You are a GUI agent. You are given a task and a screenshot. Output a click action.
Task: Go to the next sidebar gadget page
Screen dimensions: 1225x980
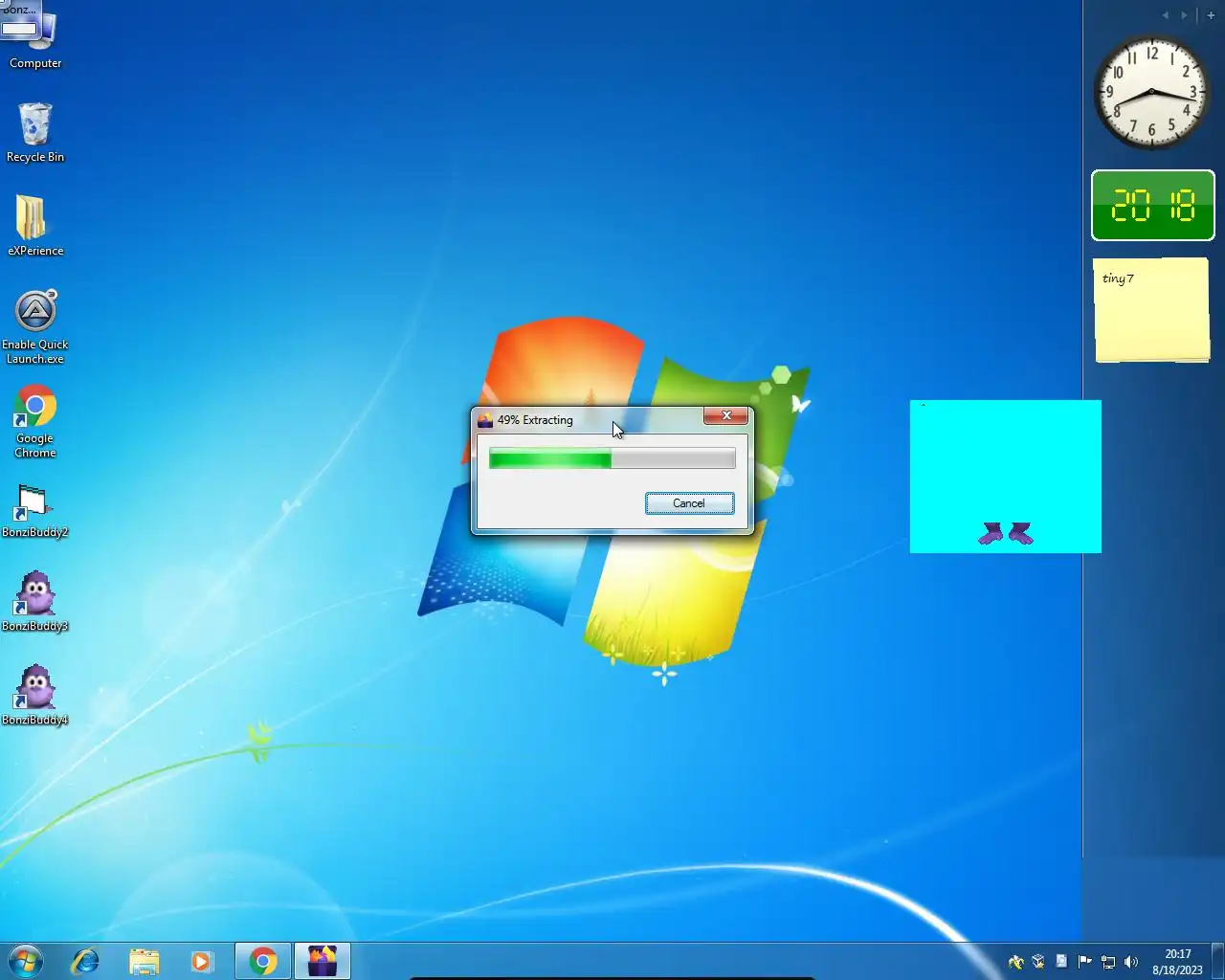pos(1184,15)
